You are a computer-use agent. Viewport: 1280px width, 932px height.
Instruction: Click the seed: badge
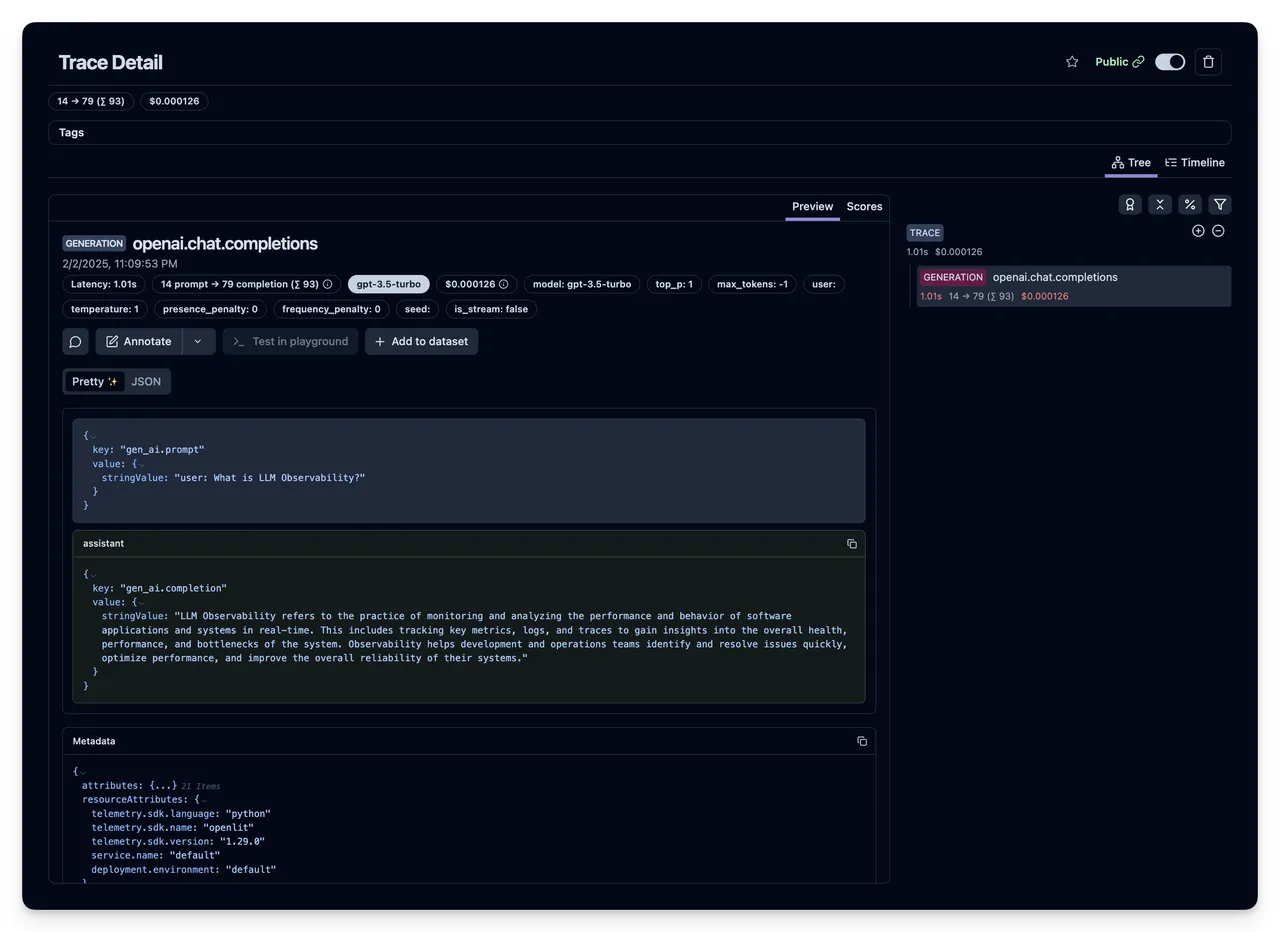coord(417,309)
